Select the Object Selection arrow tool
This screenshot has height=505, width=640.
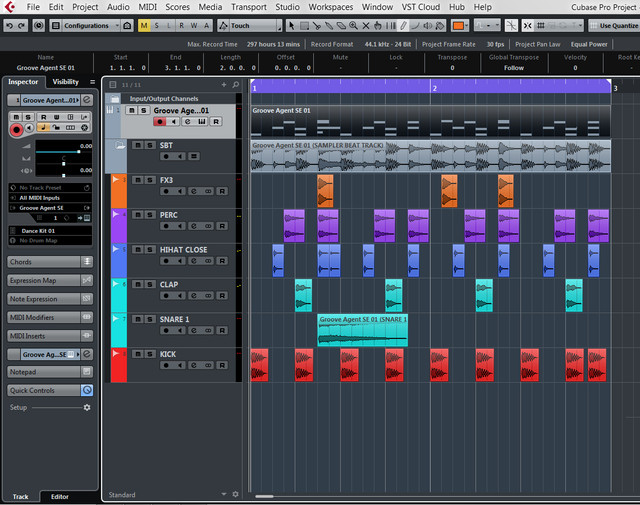click(291, 26)
